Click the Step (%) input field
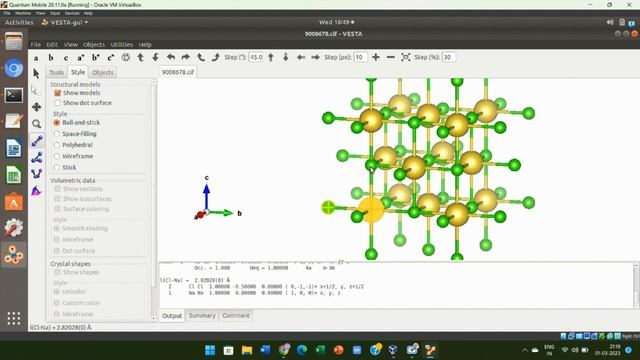This screenshot has height=360, width=640. (449, 58)
